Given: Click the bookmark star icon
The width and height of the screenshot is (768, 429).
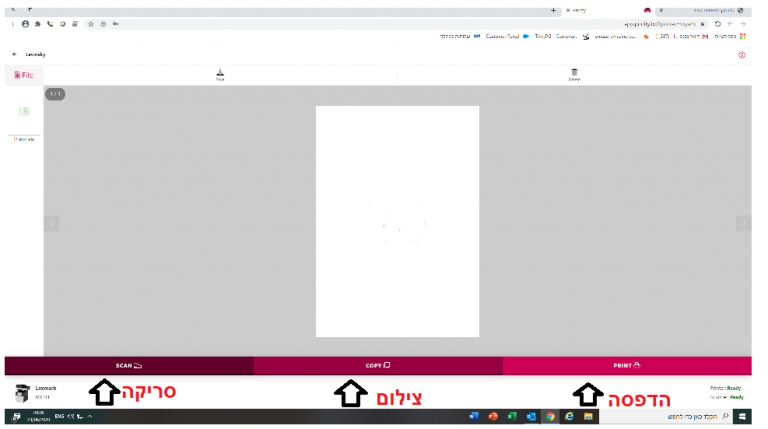Looking at the screenshot, I should [x=91, y=24].
